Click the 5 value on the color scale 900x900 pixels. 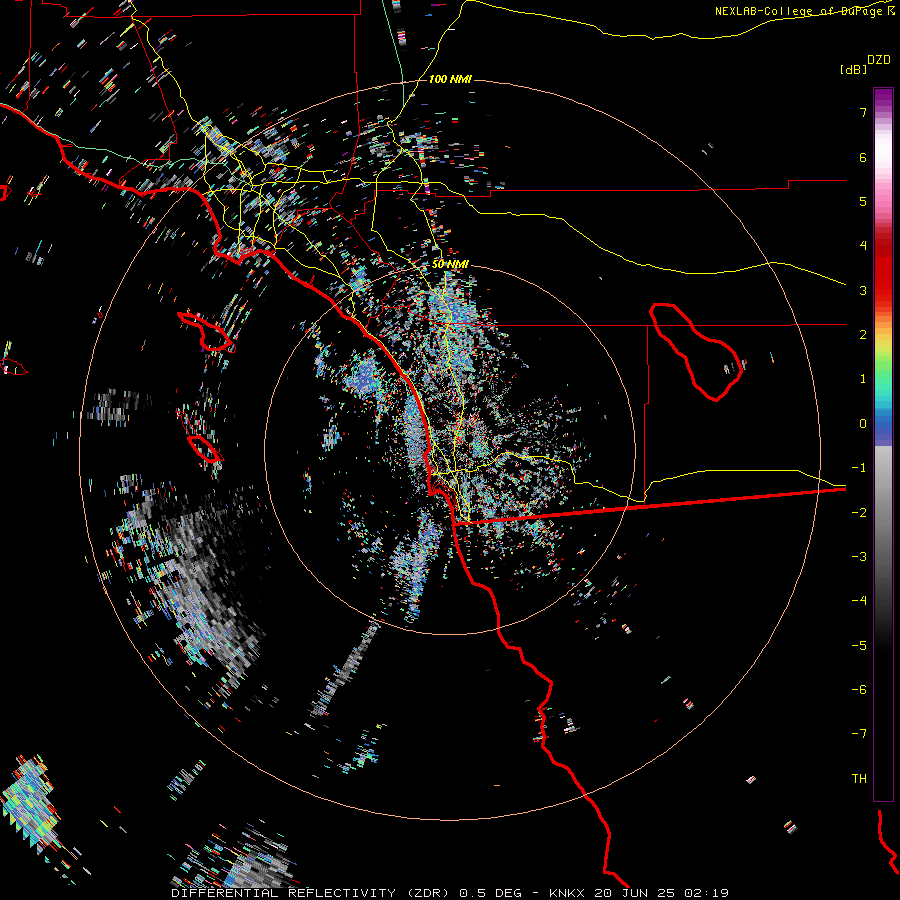point(863,201)
